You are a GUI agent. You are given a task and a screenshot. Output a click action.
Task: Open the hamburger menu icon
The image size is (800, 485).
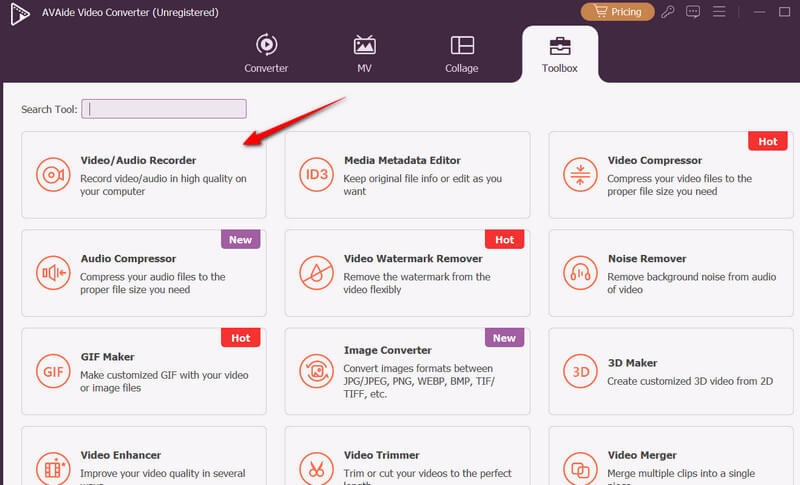(719, 11)
